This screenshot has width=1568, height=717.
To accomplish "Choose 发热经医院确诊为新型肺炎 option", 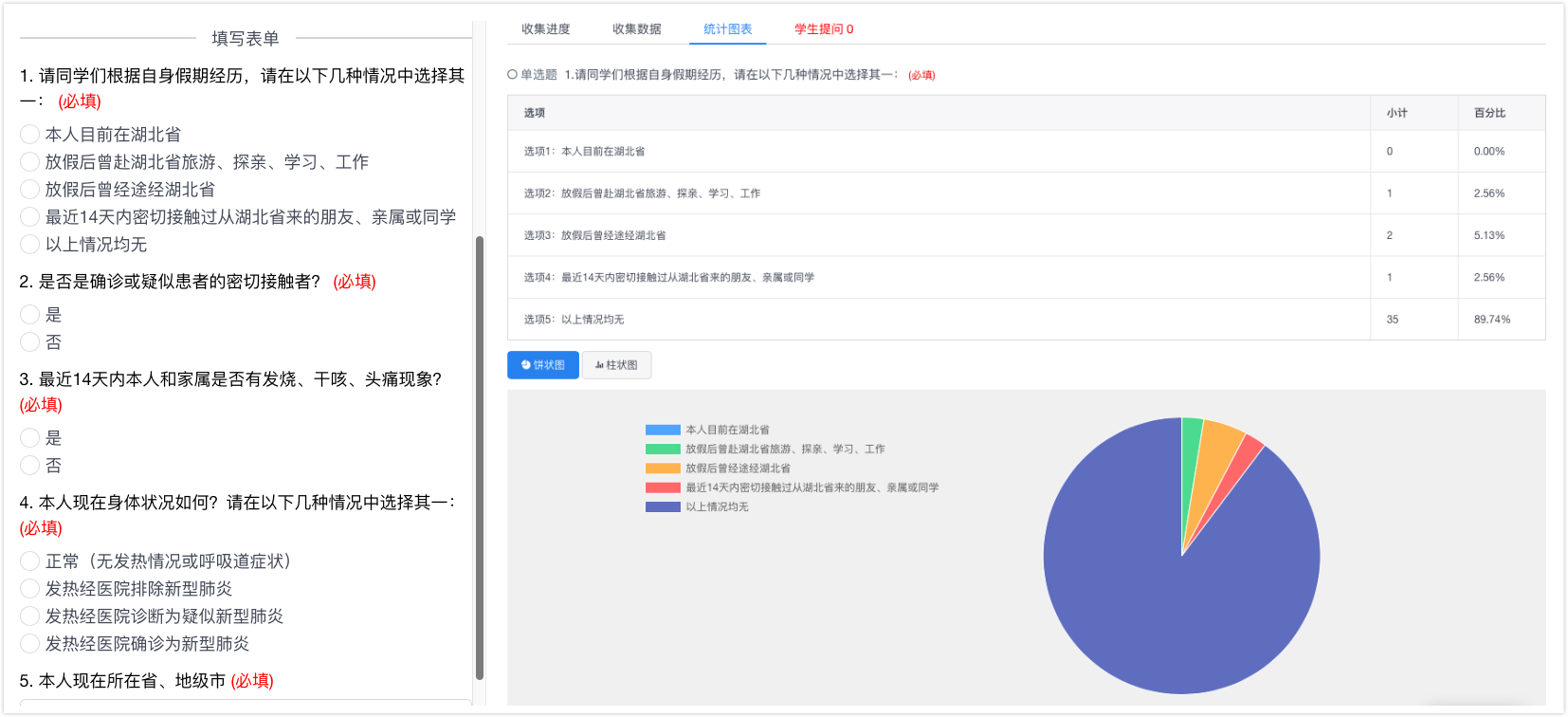I will click(x=30, y=644).
